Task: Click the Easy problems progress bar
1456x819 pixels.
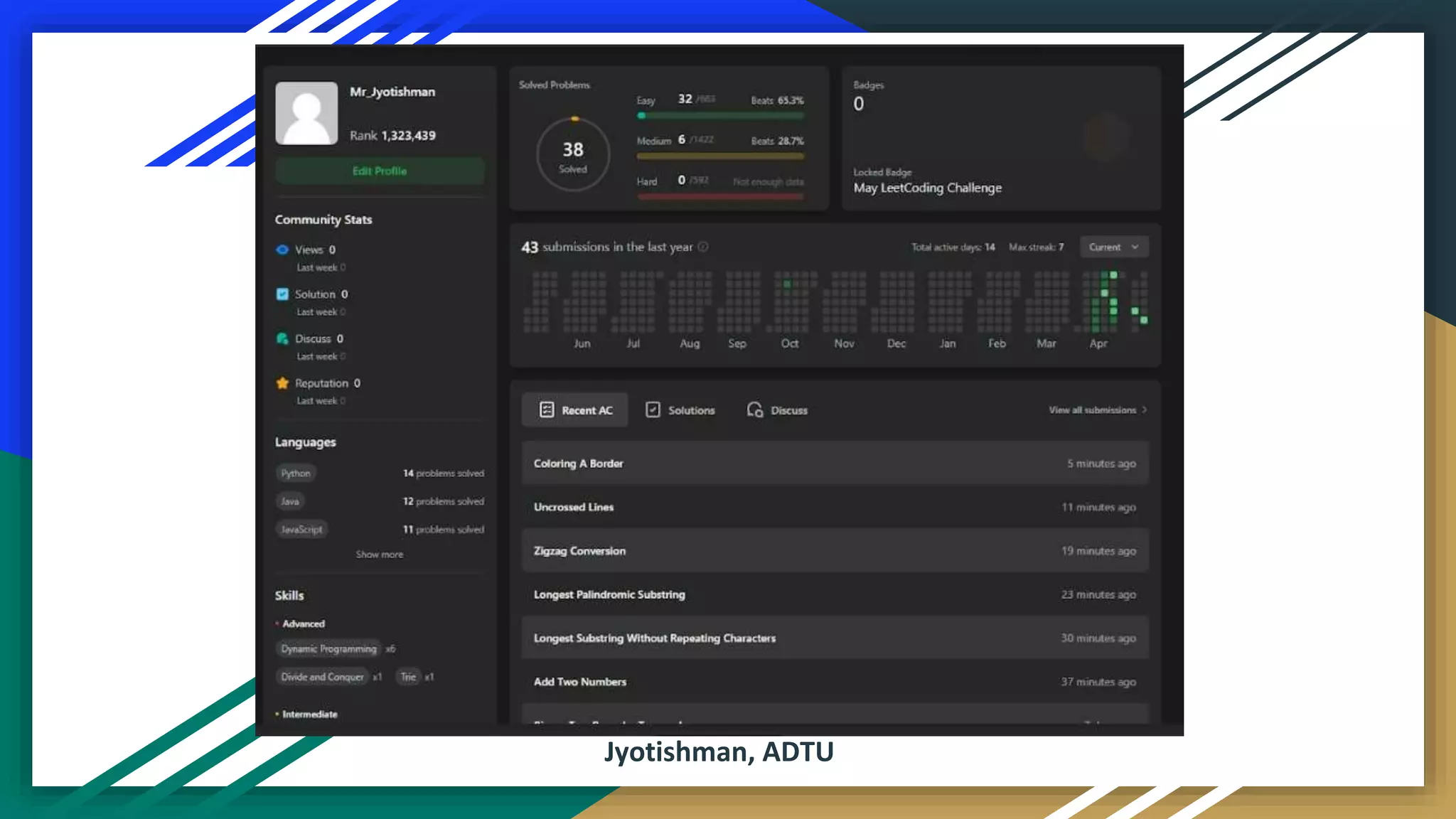Action: [x=720, y=115]
